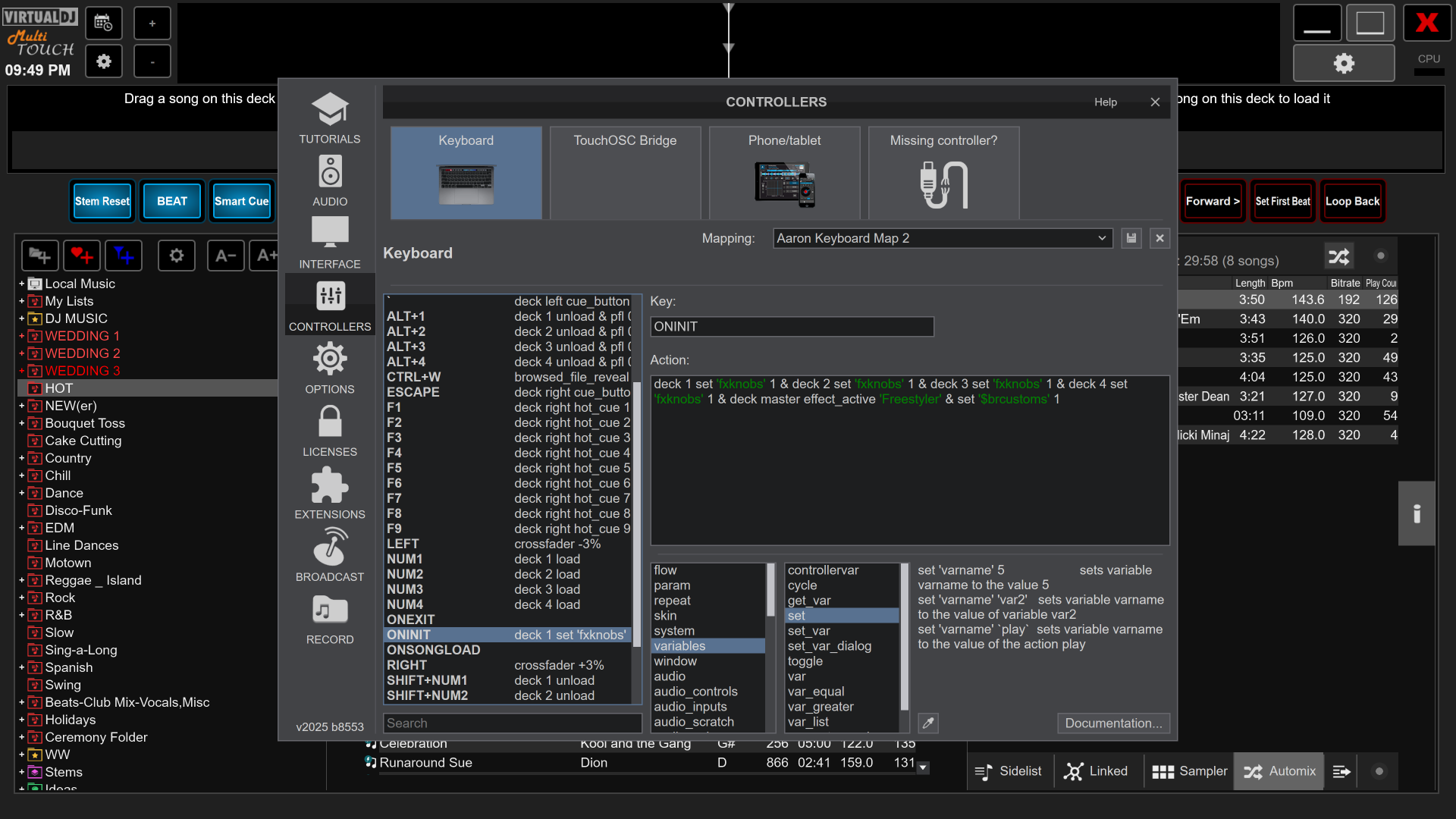This screenshot has width=1456, height=819.
Task: Switch to the Sidelist tab
Action: point(1009,771)
